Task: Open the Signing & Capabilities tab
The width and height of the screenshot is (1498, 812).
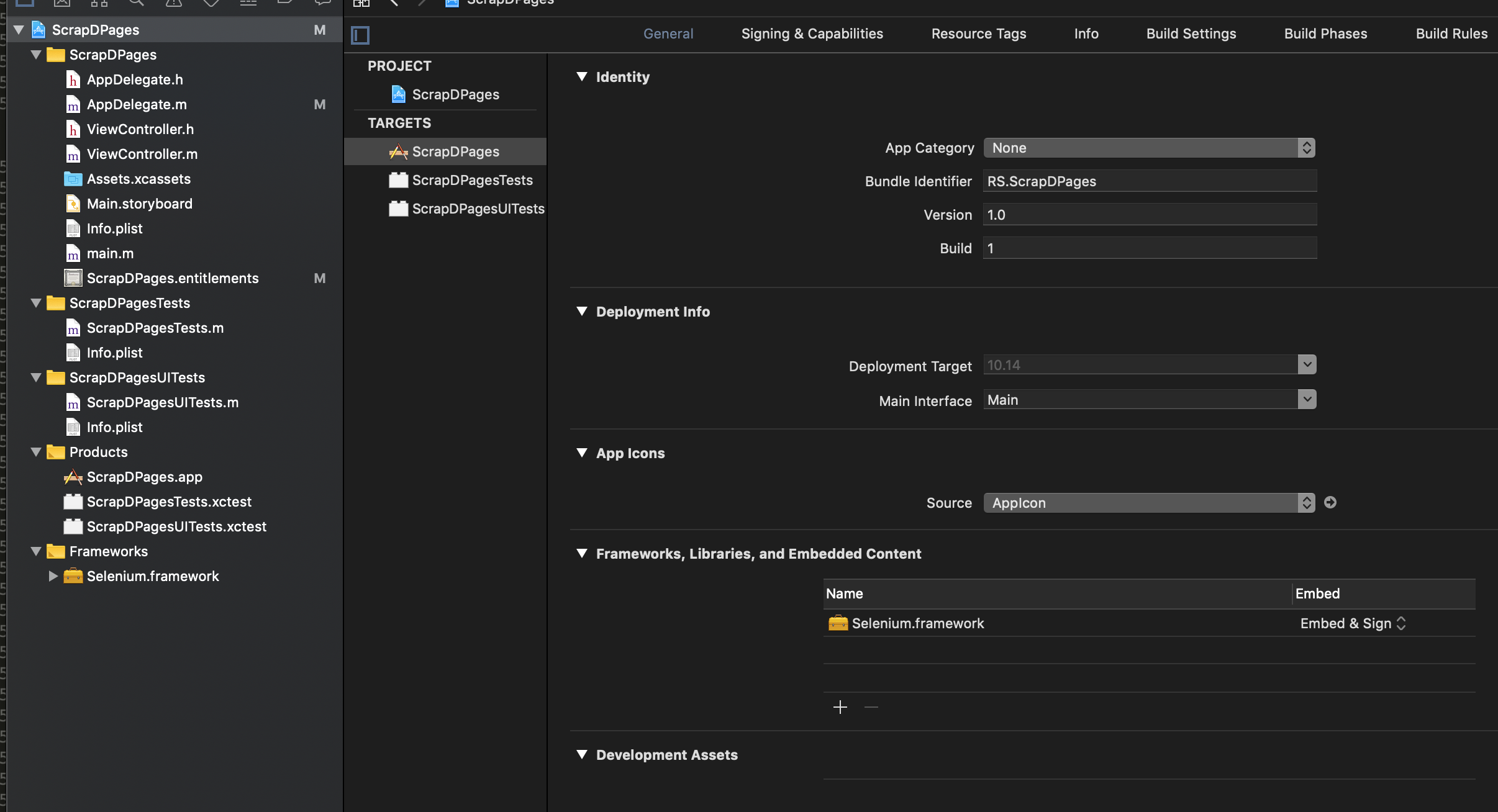Action: [x=811, y=34]
